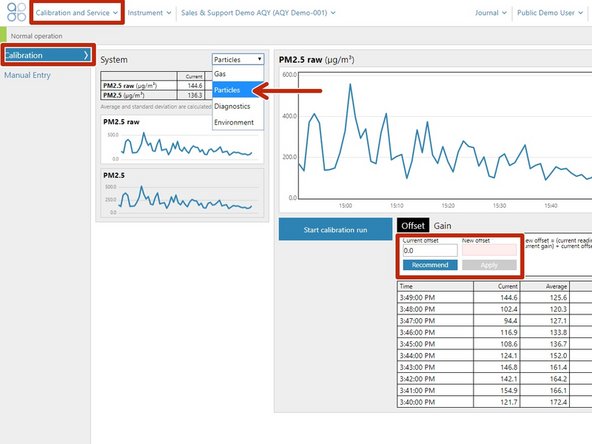This screenshot has width=592, height=444.
Task: Click the 172.4 average value
Action: pos(558,402)
